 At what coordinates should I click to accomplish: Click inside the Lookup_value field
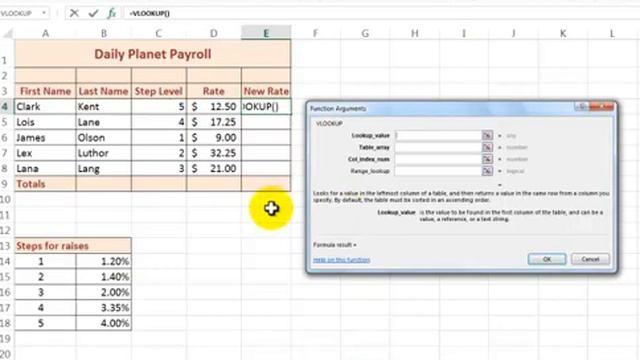(438, 136)
